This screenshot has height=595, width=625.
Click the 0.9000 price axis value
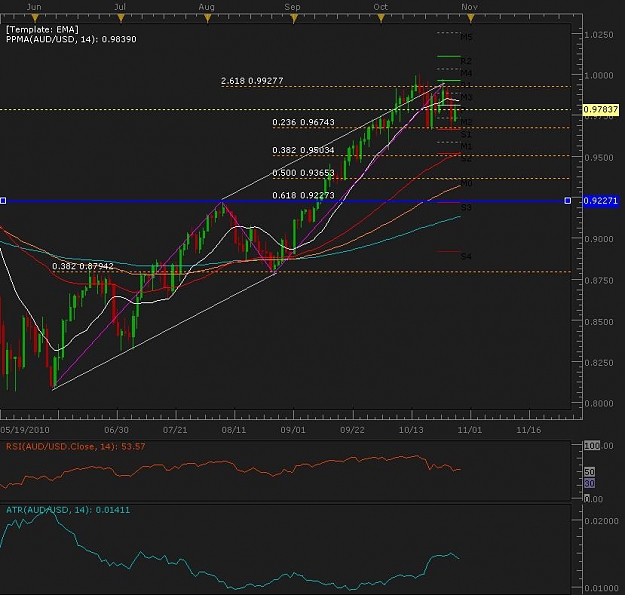pos(599,239)
